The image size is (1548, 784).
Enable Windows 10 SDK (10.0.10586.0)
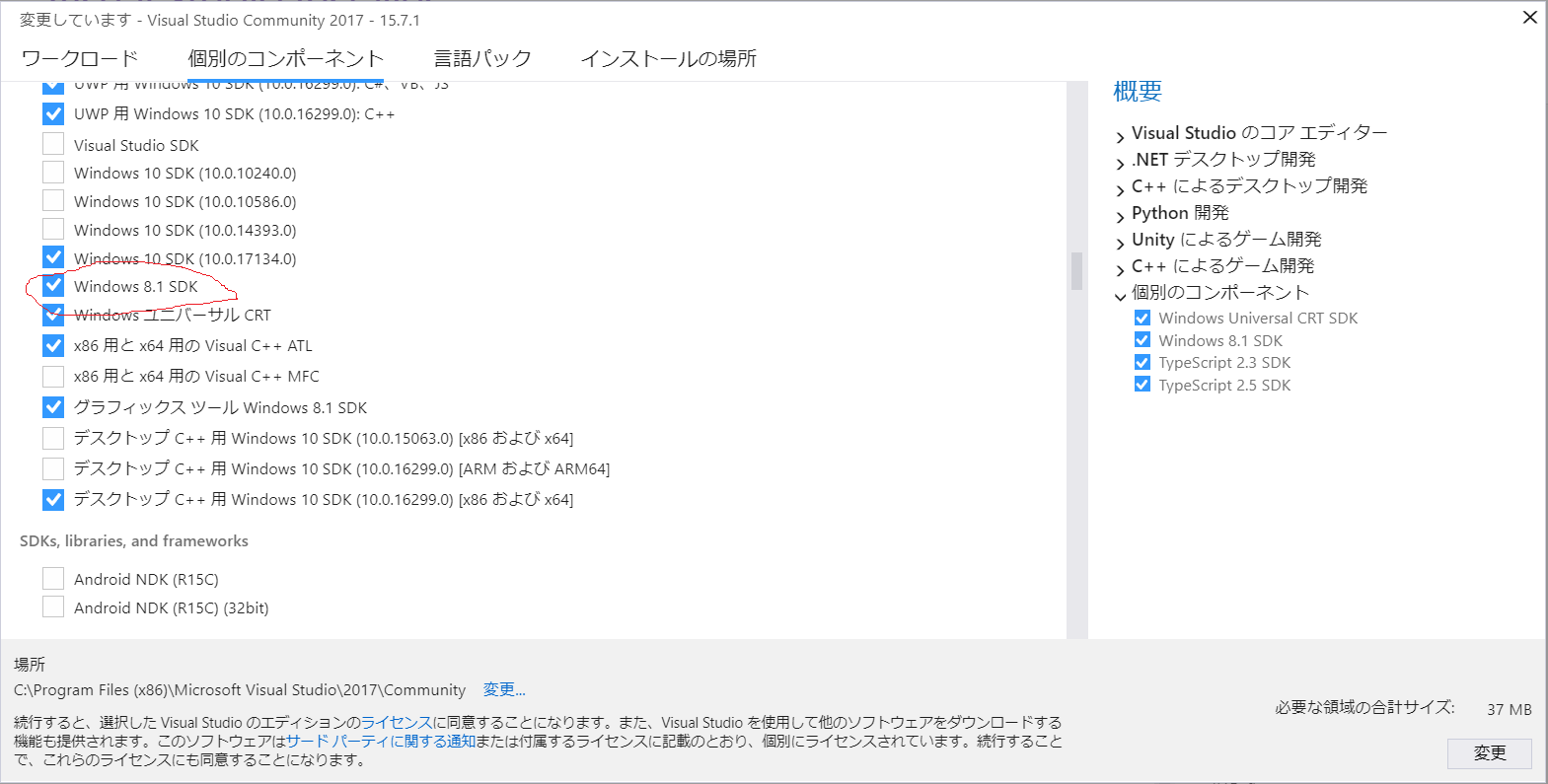(53, 201)
